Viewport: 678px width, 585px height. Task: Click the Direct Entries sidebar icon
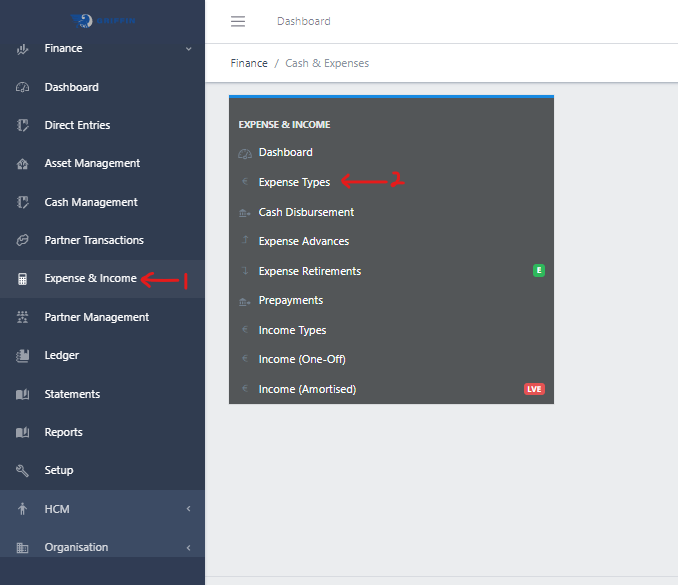point(22,126)
